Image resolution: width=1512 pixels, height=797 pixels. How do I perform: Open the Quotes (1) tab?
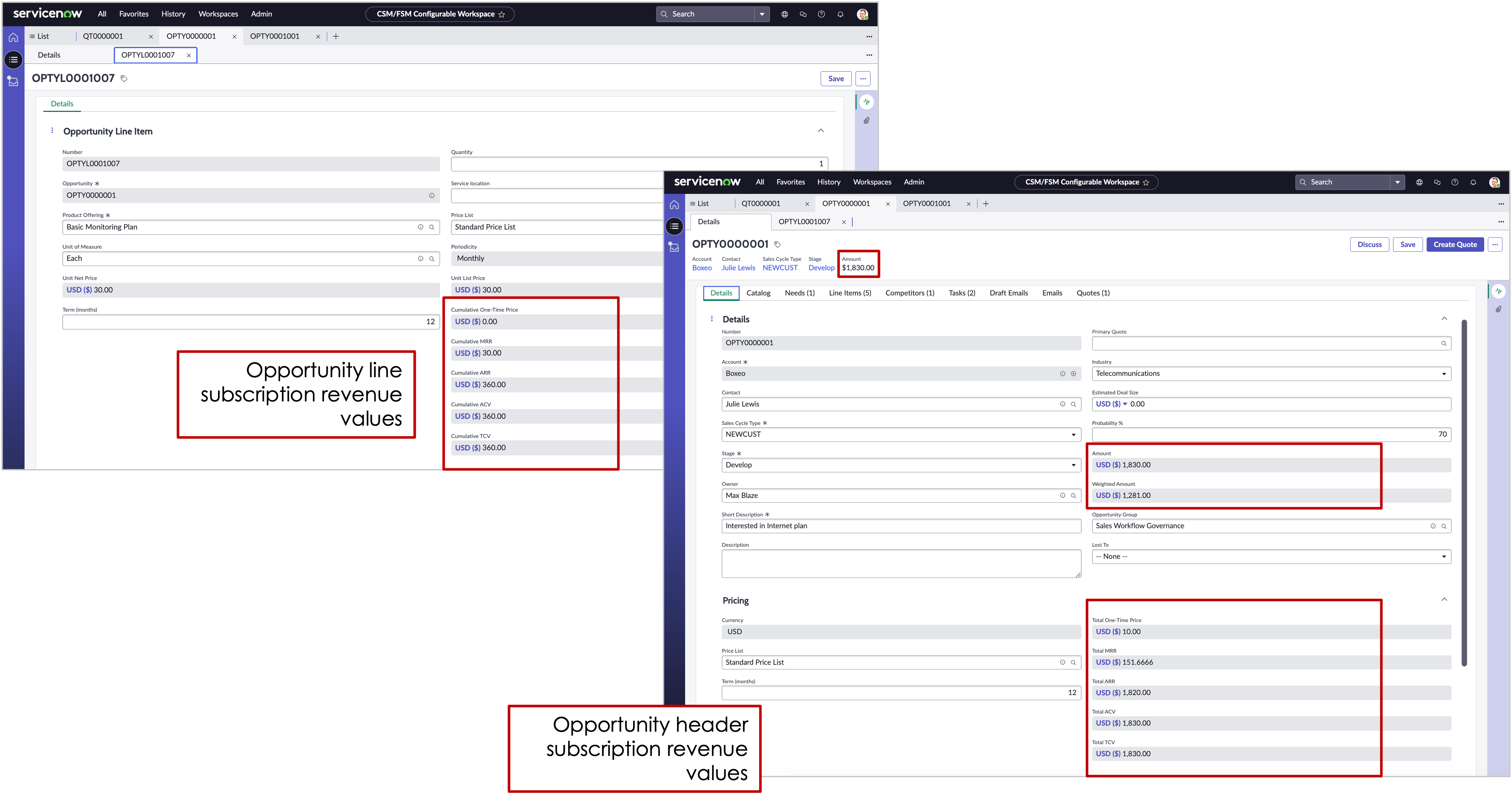1093,294
